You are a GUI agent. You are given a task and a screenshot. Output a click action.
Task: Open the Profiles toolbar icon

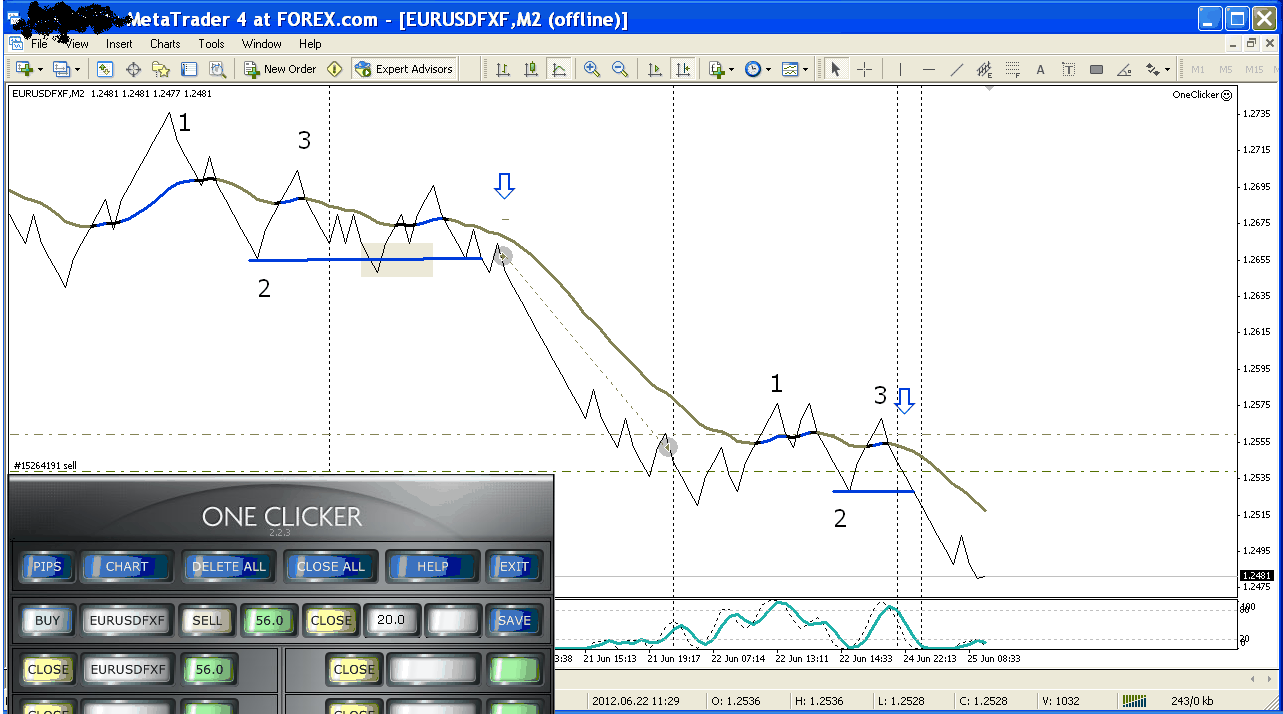tap(61, 69)
